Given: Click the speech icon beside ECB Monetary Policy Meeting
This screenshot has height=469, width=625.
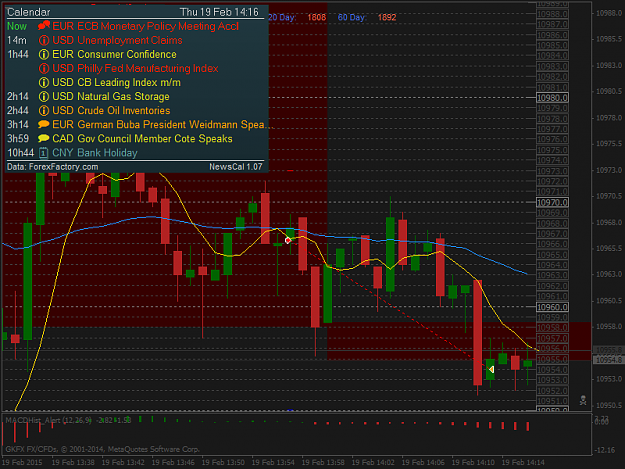Looking at the screenshot, I should pyautogui.click(x=44, y=26).
